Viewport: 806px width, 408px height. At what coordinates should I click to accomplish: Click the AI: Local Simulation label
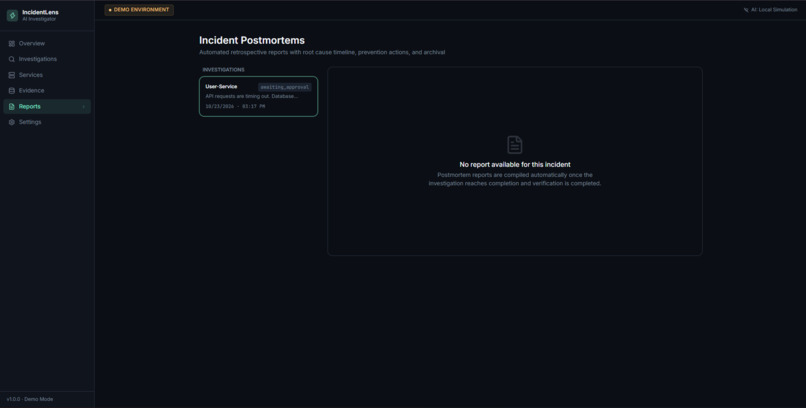click(774, 10)
